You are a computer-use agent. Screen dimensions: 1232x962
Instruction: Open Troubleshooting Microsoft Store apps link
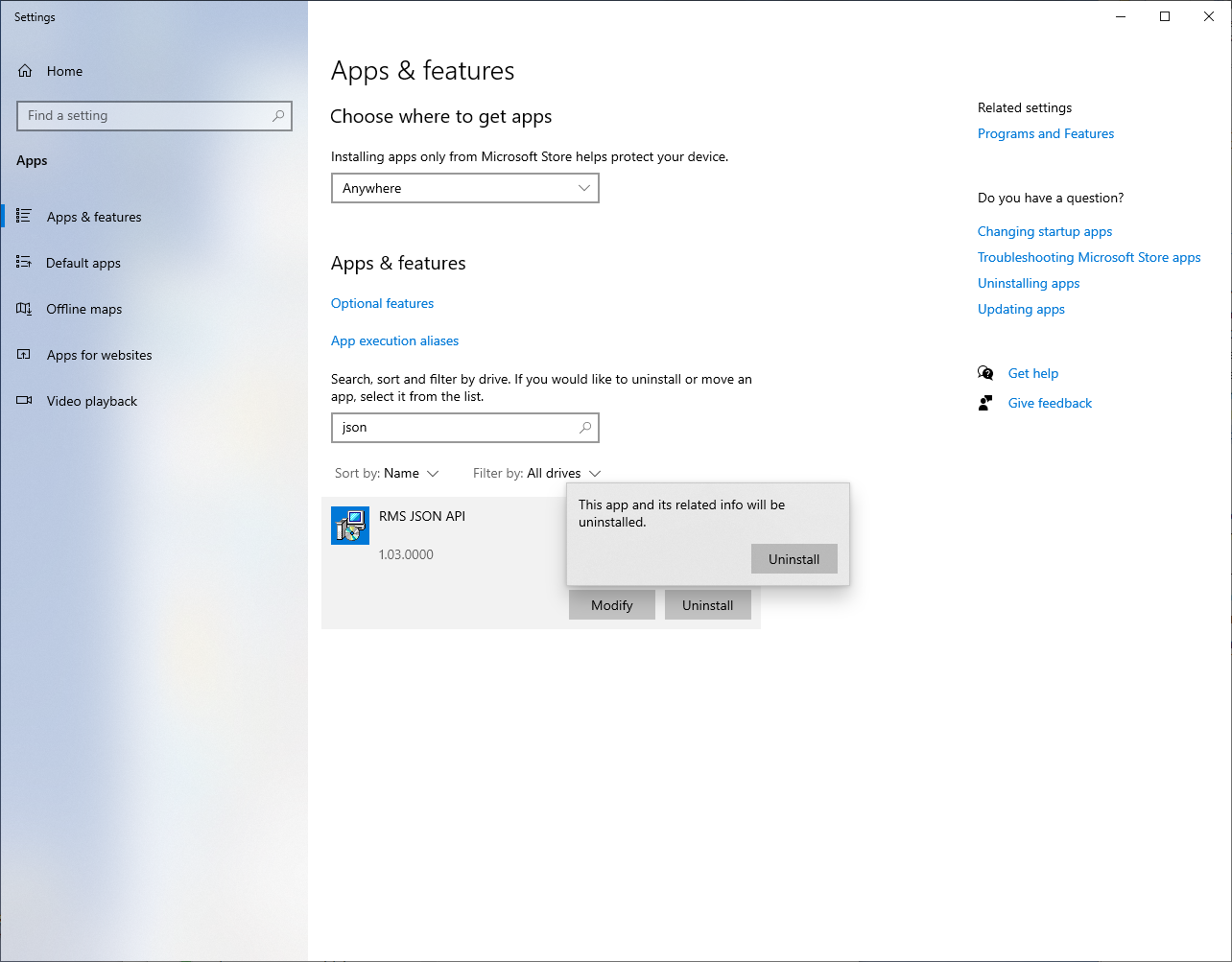[1089, 257]
